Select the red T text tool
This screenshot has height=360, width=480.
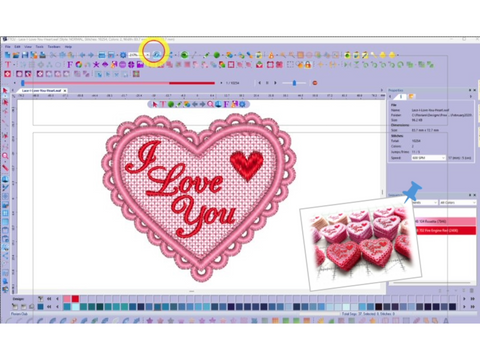click(8, 64)
